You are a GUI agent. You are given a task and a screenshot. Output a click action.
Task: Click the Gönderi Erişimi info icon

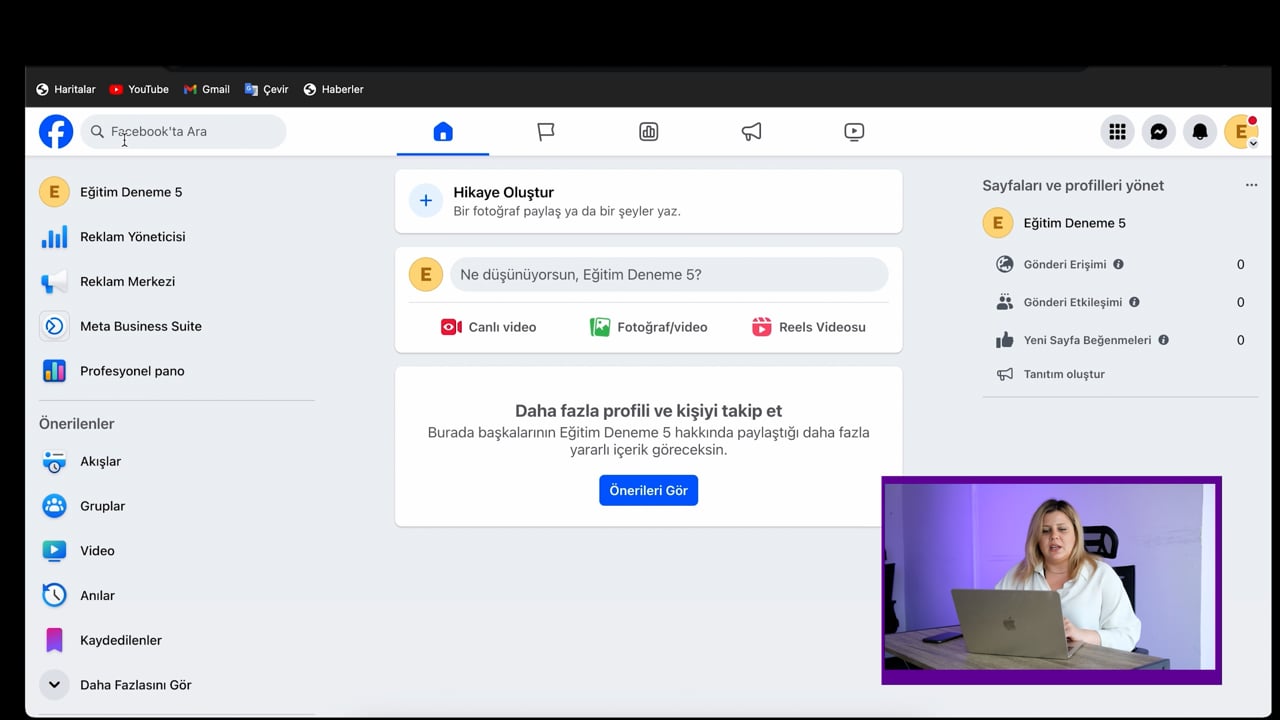[1118, 264]
